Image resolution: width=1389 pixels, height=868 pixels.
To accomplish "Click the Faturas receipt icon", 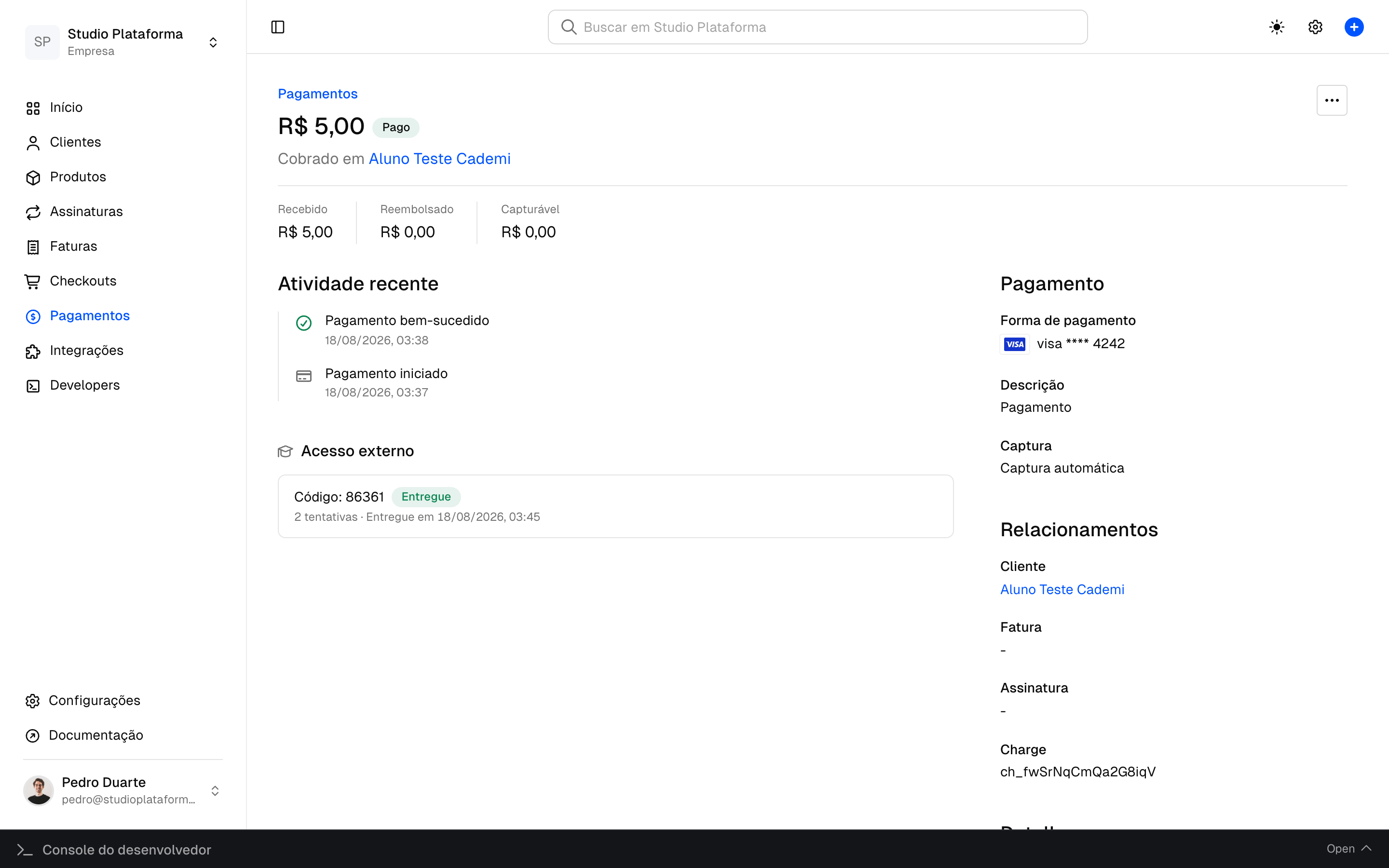I will (x=33, y=247).
